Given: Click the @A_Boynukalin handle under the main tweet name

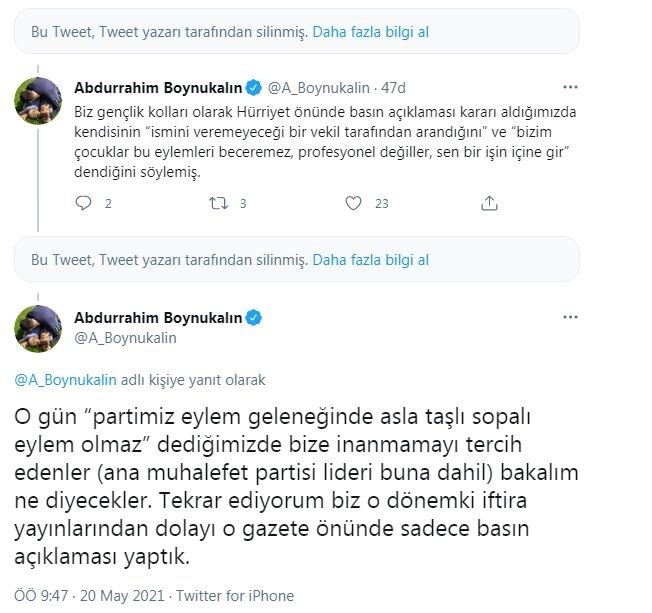Looking at the screenshot, I should (125, 338).
